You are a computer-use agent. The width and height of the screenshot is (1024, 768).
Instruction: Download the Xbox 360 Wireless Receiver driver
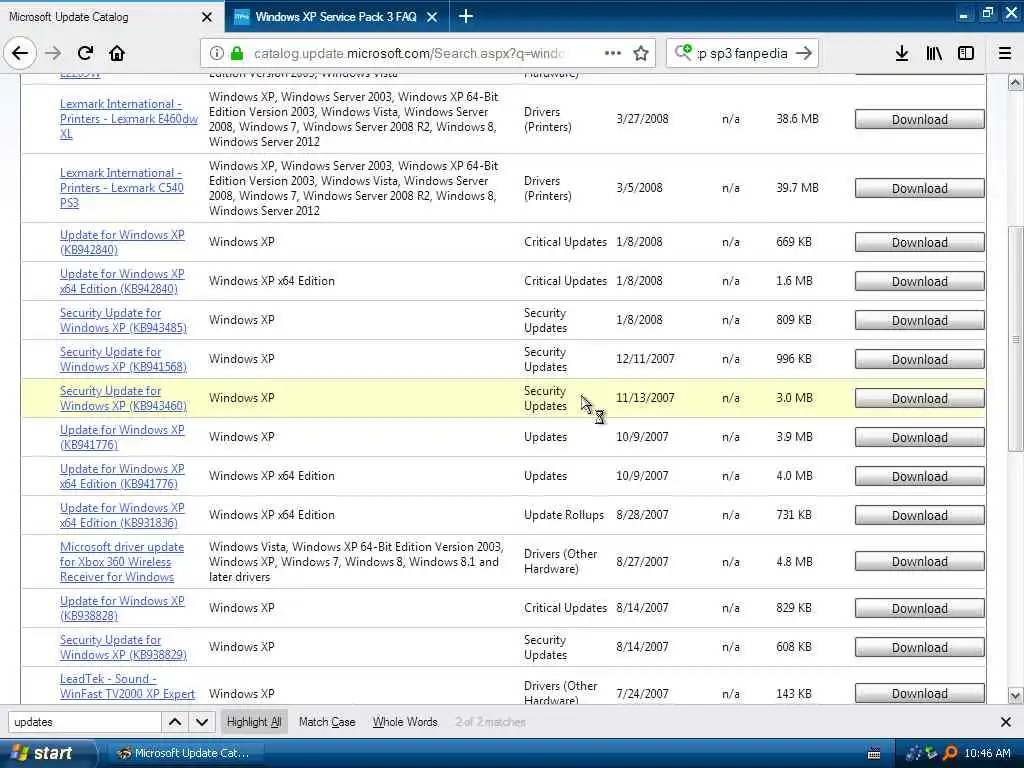point(920,562)
